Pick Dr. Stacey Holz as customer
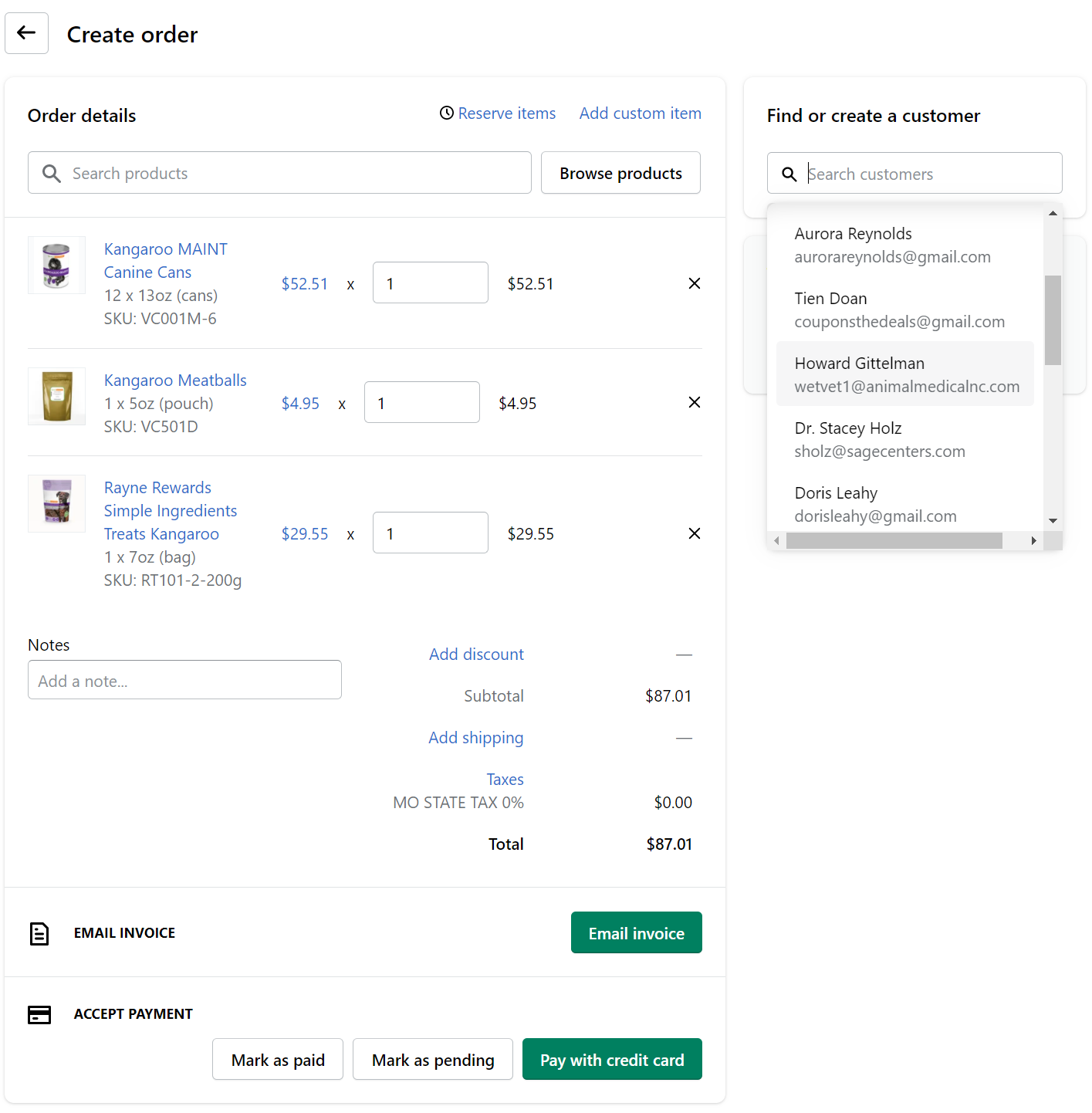 click(880, 439)
